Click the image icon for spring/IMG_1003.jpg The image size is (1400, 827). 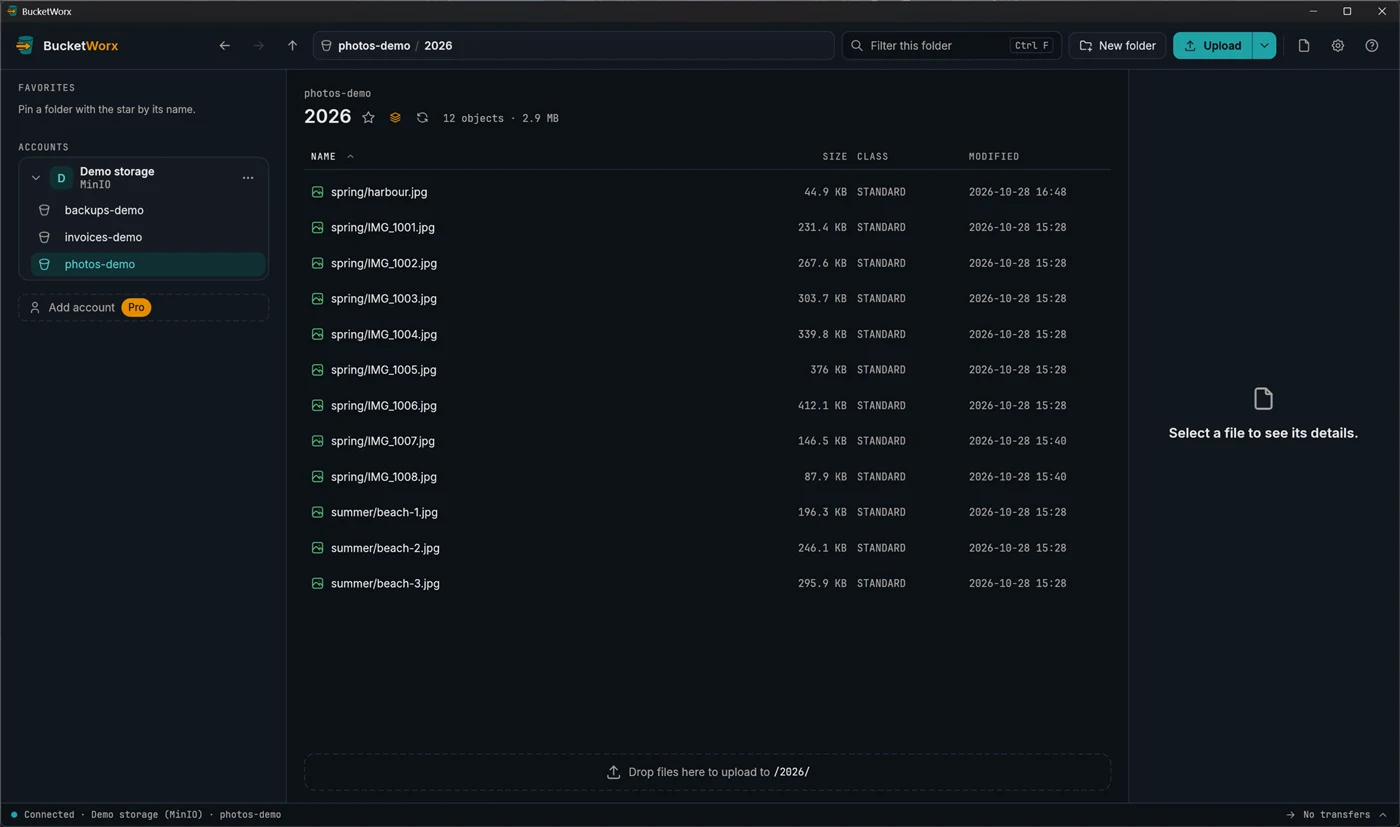[317, 298]
